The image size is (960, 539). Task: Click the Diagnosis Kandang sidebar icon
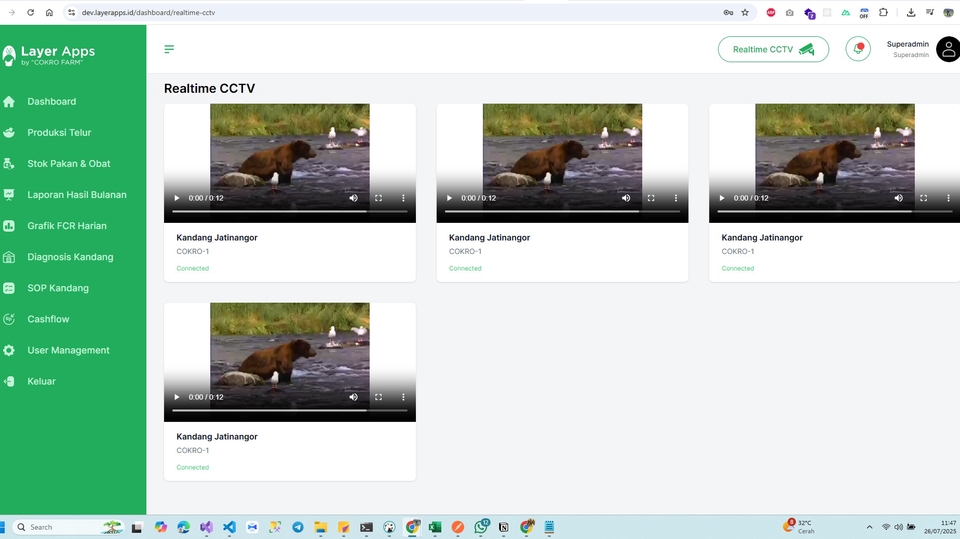(x=9, y=257)
